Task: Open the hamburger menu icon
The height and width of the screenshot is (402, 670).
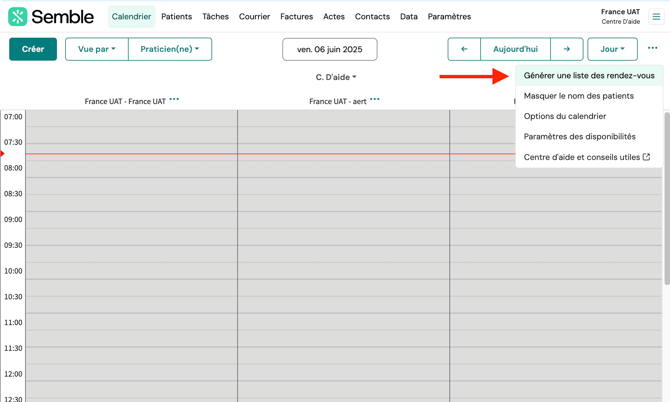Action: (656, 17)
